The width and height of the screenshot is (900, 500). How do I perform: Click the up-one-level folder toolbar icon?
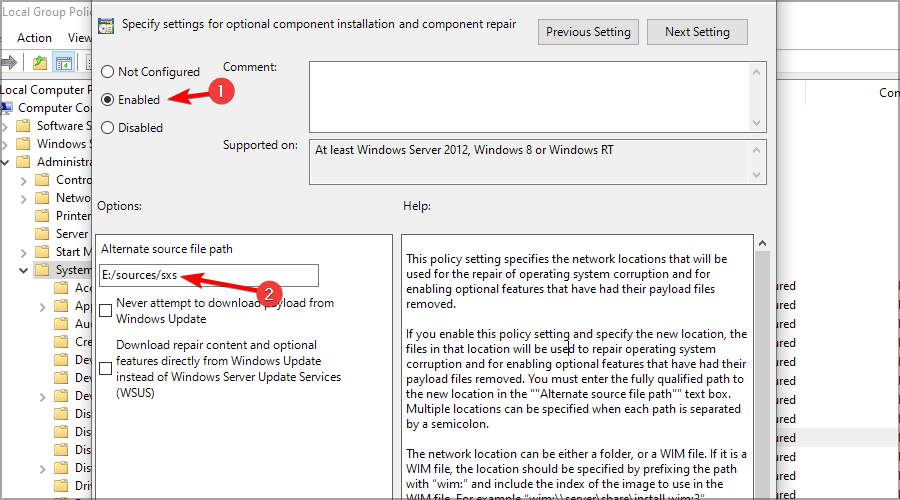point(40,62)
